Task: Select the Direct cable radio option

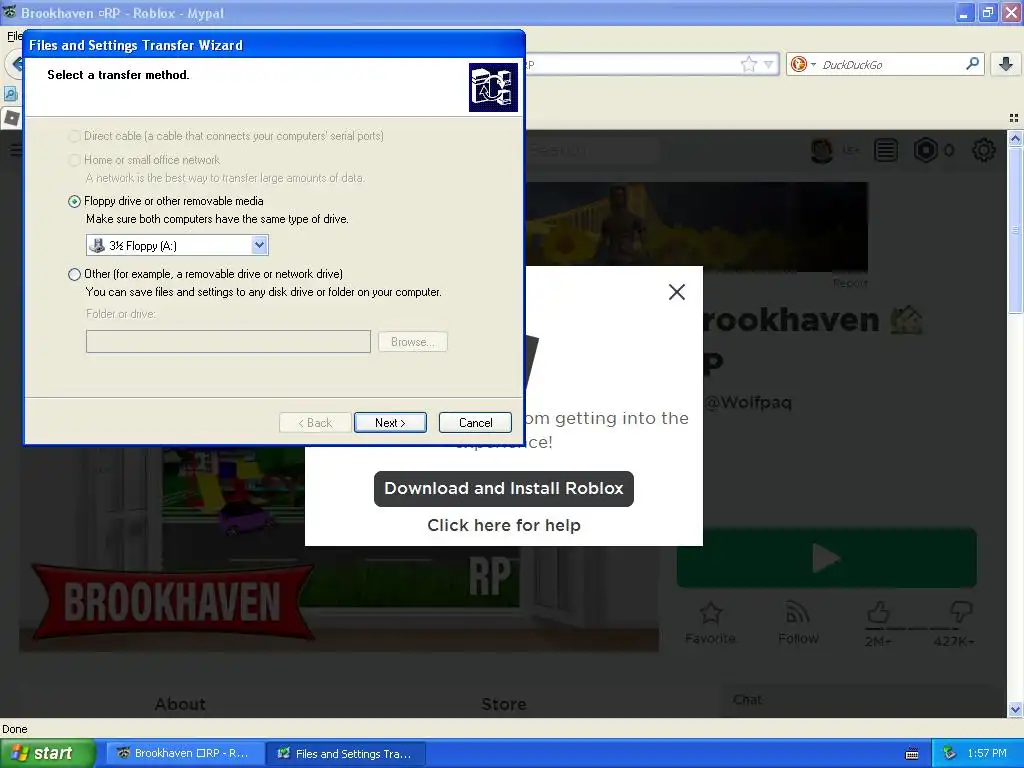Action: (74, 136)
